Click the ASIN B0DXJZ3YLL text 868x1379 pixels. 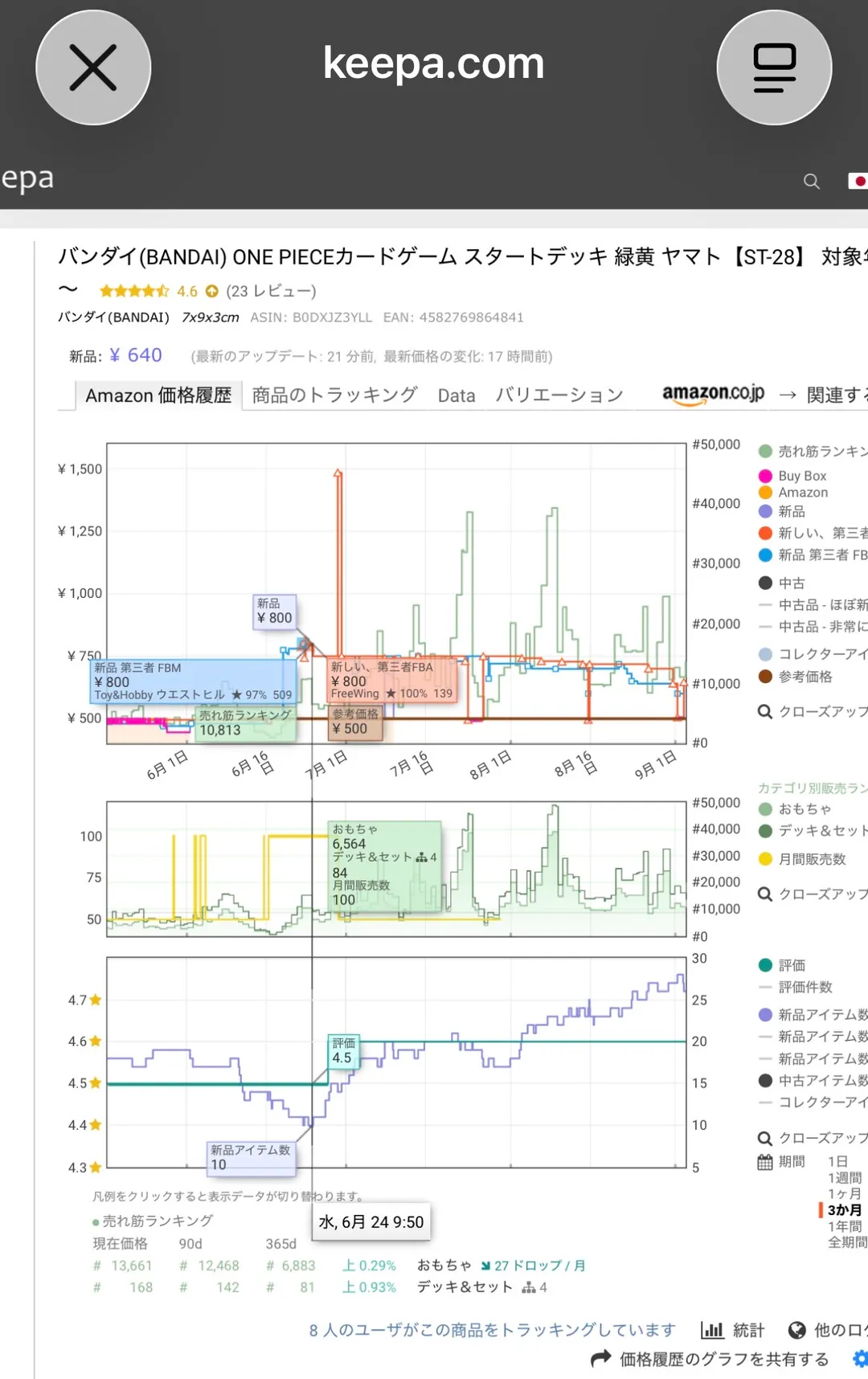[311, 317]
